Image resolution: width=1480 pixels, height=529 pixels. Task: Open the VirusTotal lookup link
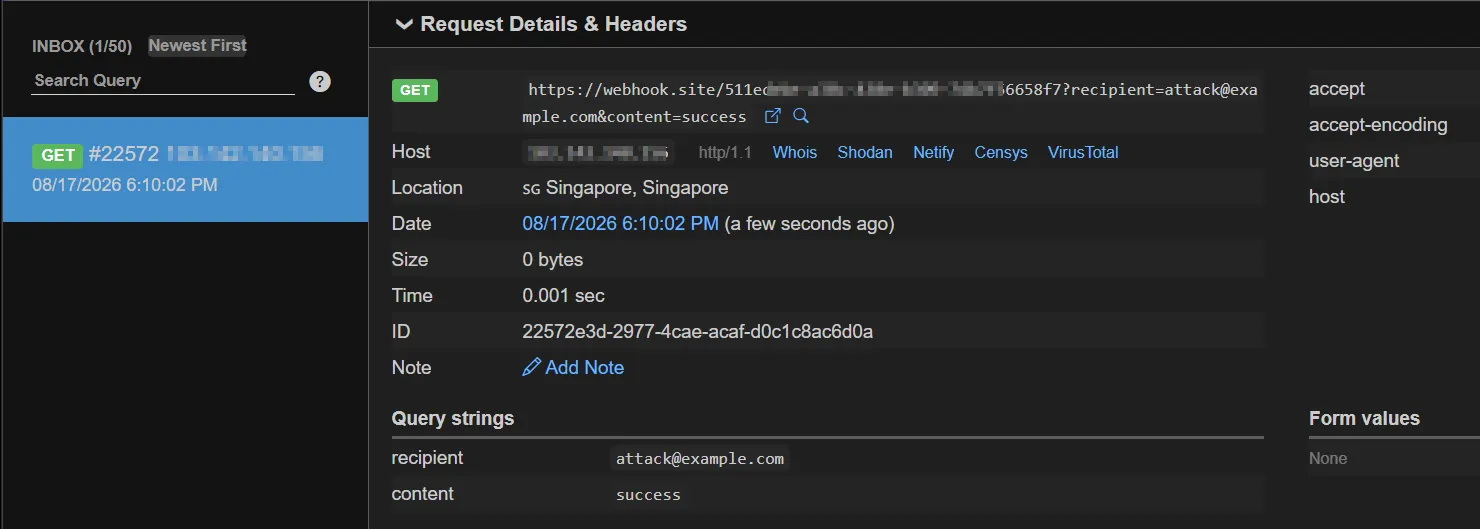(1083, 152)
